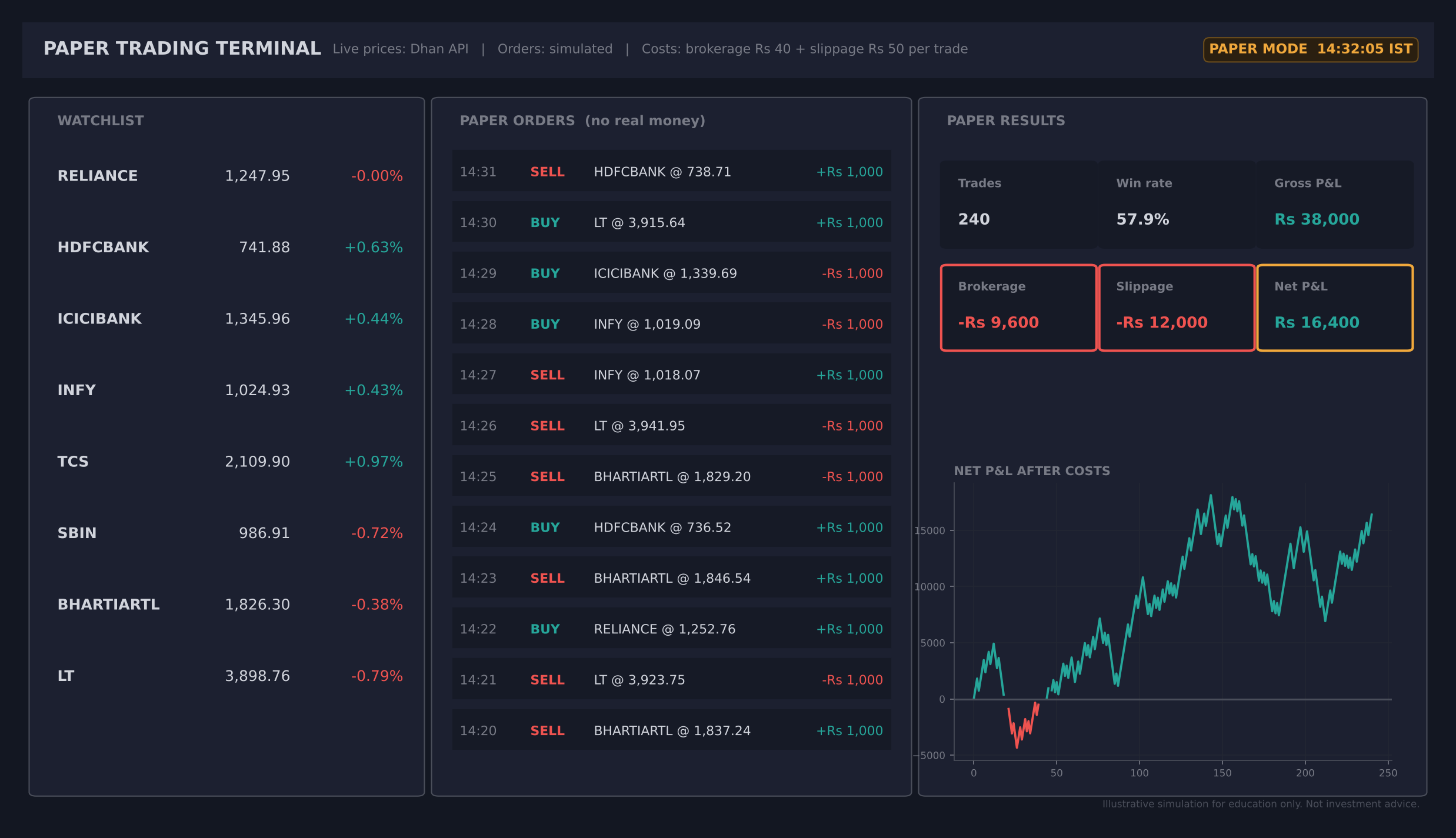This screenshot has width=1456, height=838.
Task: Select INFY in the watchlist
Action: click(x=76, y=390)
